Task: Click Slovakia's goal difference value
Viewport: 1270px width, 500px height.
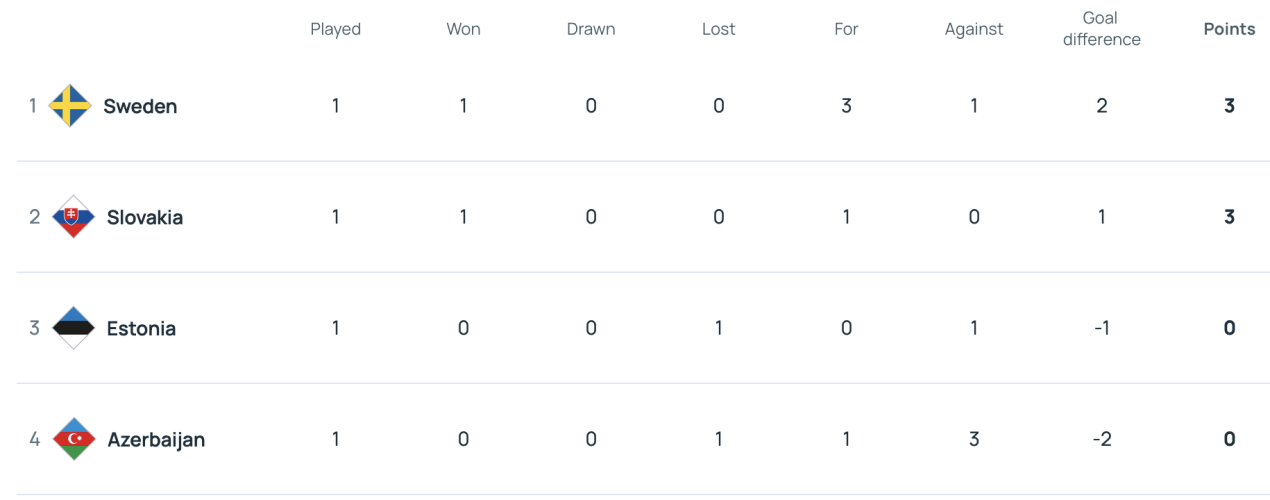Action: 1101,217
